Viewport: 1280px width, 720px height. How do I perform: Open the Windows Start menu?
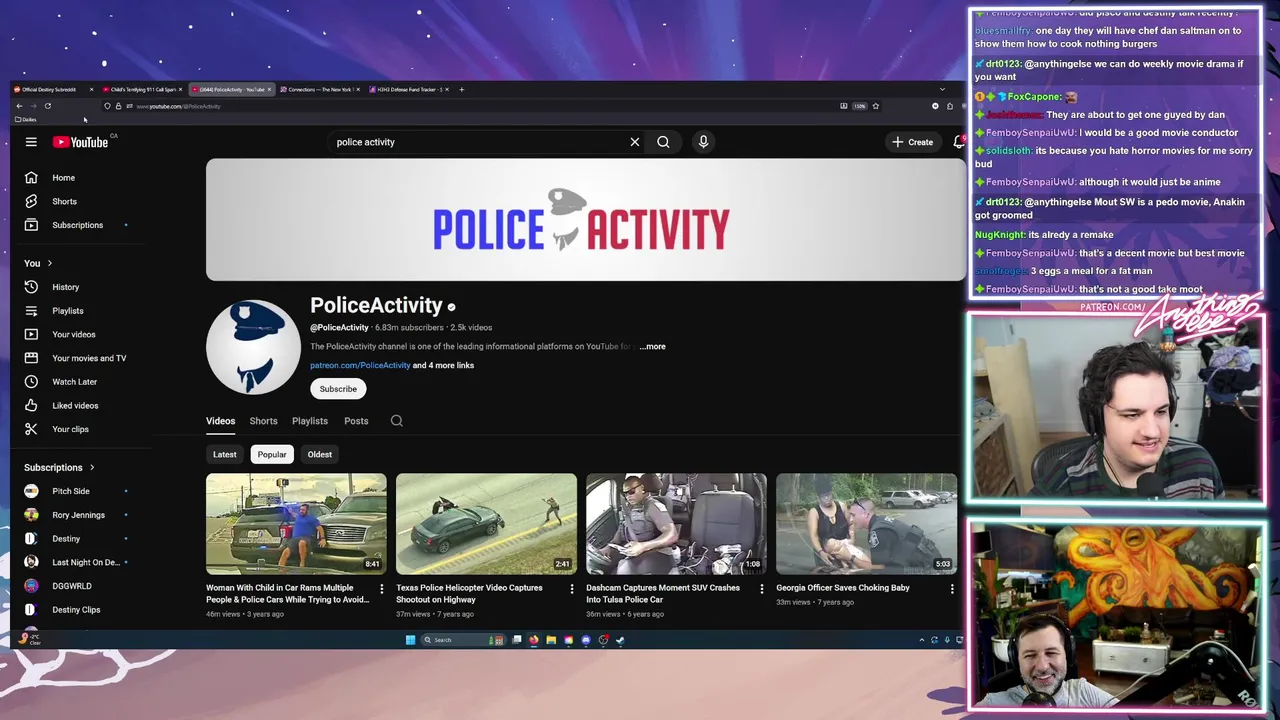[410, 640]
